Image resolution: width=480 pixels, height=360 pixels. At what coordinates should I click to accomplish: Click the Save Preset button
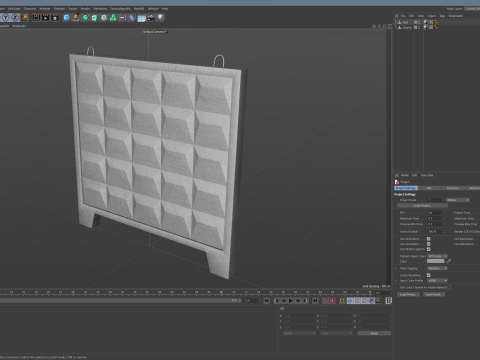pos(434,295)
